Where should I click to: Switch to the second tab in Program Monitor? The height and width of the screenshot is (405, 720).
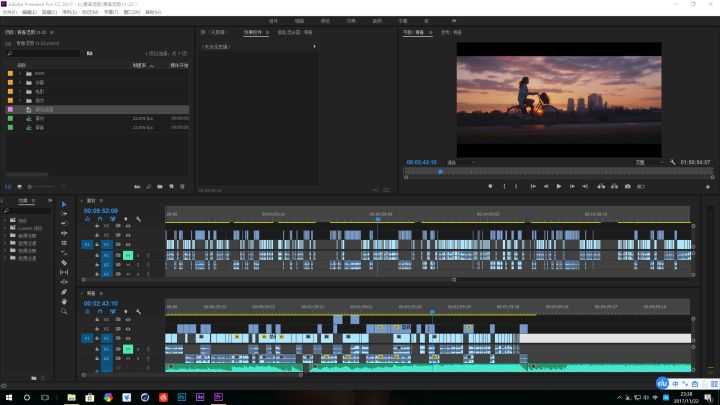(452, 32)
